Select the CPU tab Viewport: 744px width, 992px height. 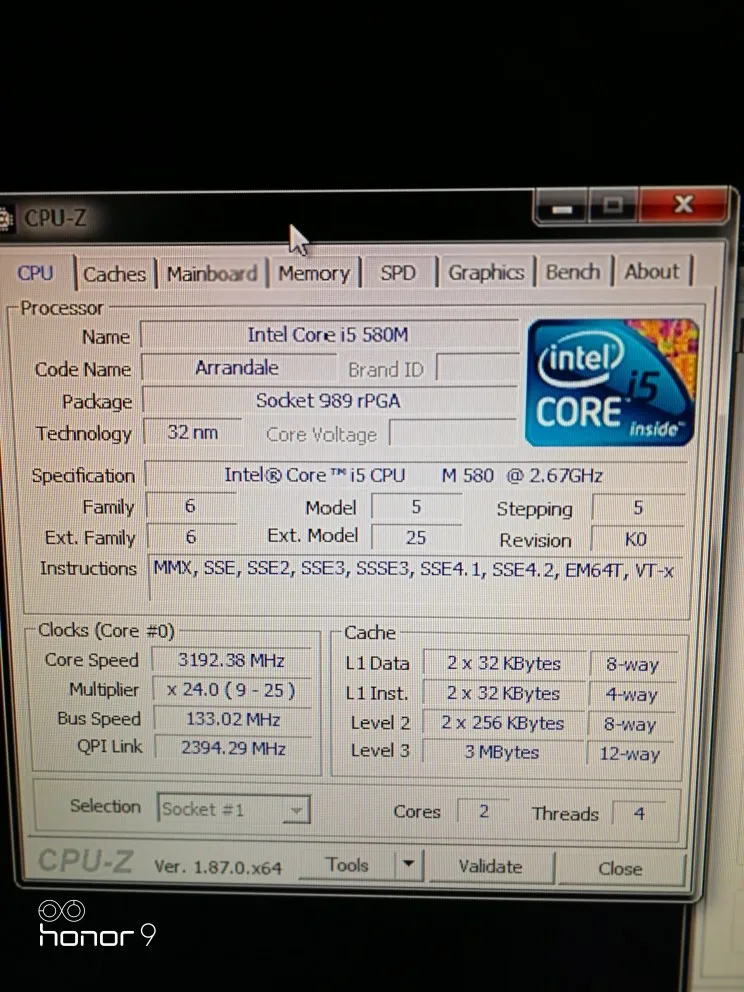point(35,273)
